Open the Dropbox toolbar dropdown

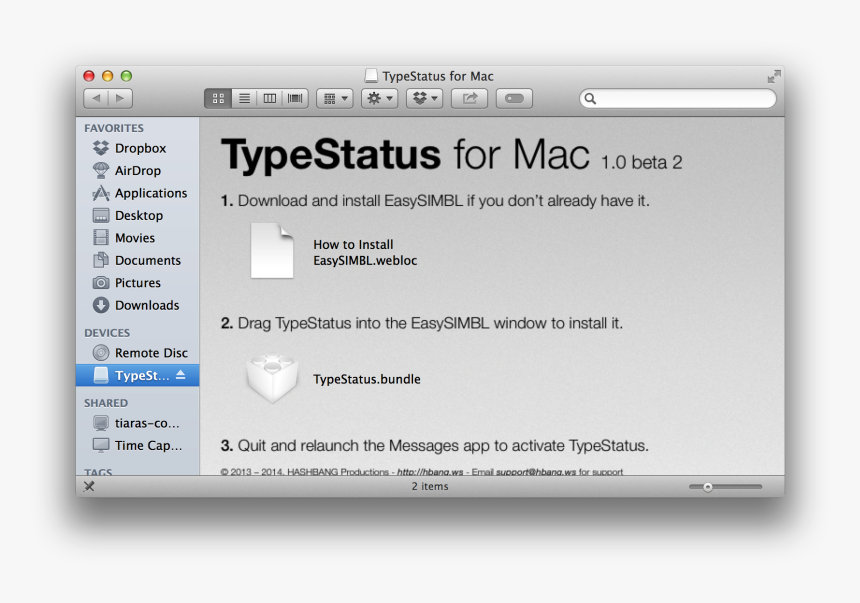[x=425, y=98]
